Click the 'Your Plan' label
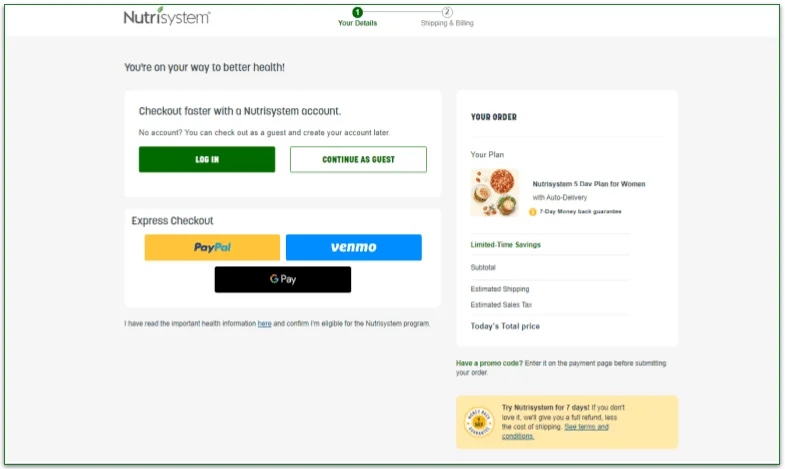Screen dimensions: 785x469 (x=487, y=155)
